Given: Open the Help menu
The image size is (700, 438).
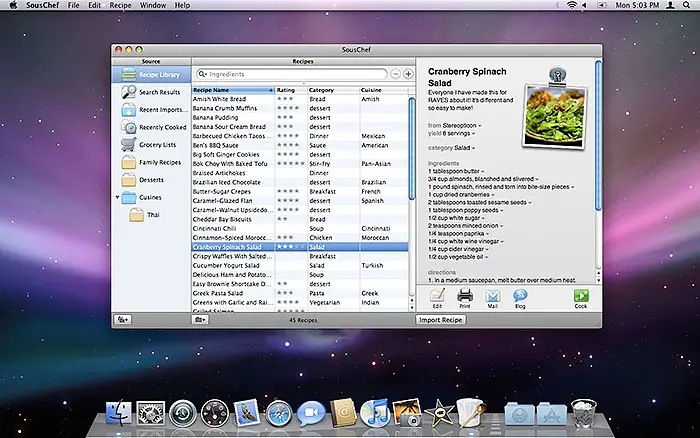Looking at the screenshot, I should point(182,5).
